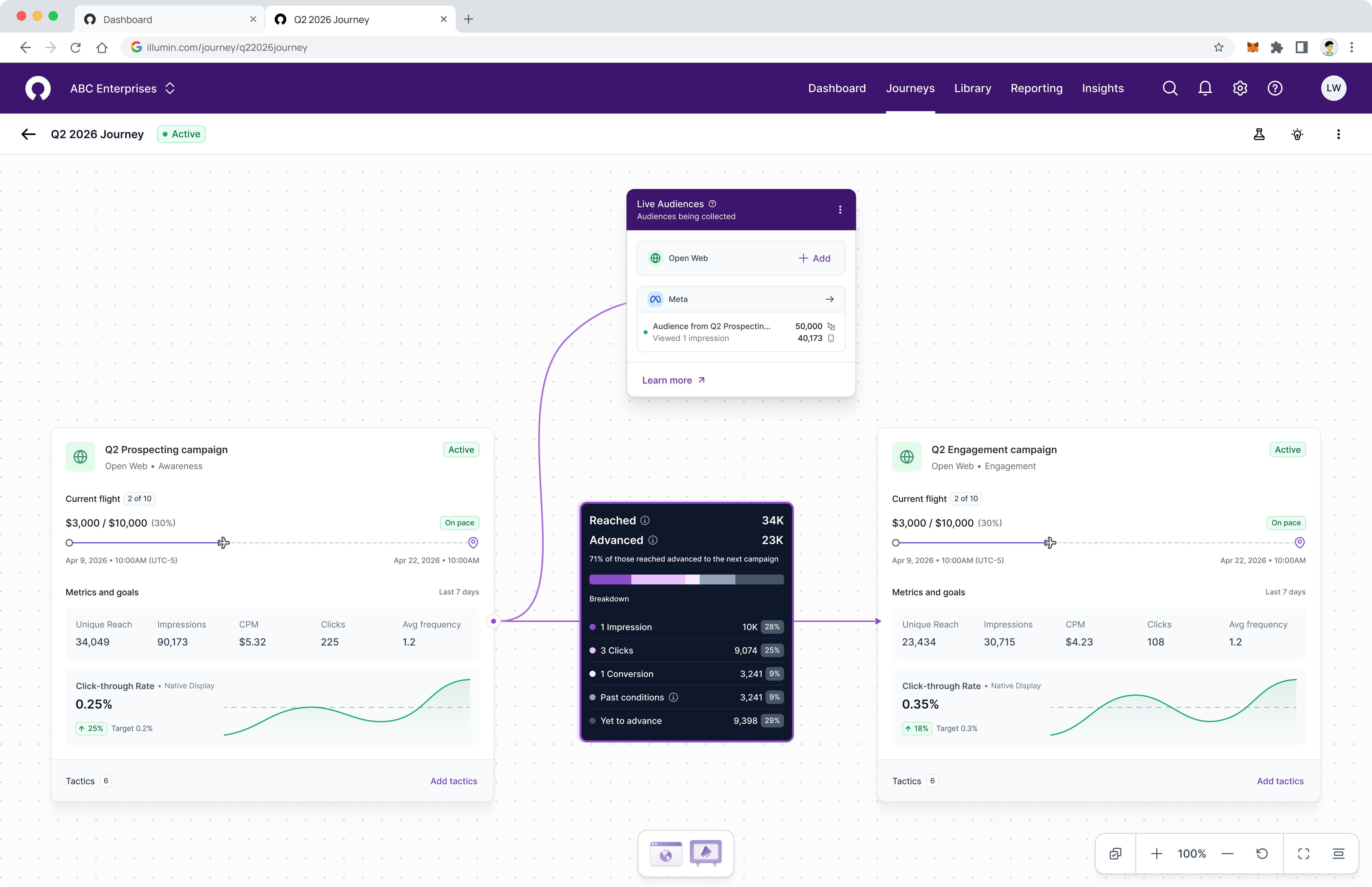
Task: Open the search icon in top navigation
Action: coord(1169,88)
